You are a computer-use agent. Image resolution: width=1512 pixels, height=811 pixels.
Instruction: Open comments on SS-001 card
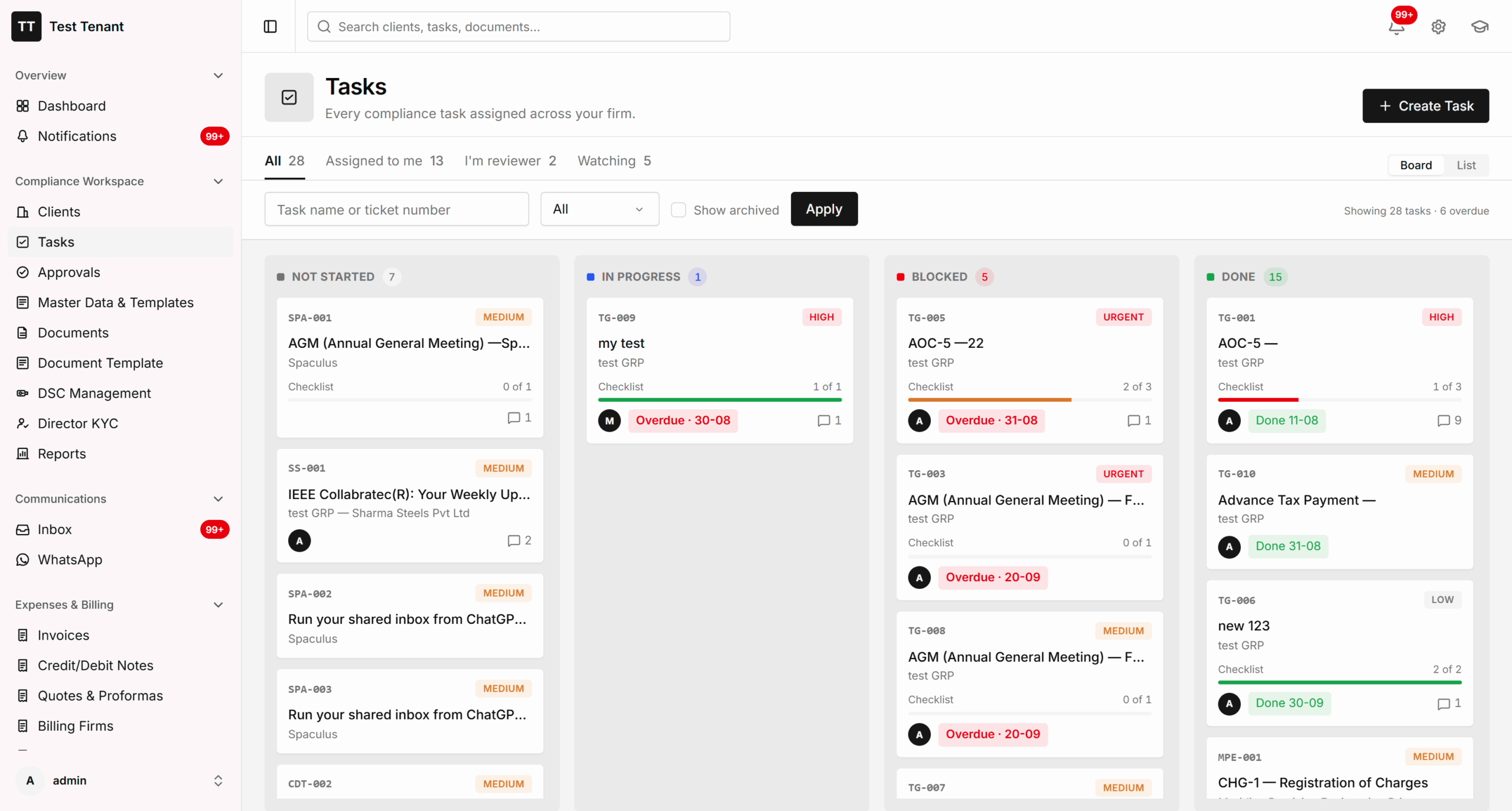[x=520, y=540]
